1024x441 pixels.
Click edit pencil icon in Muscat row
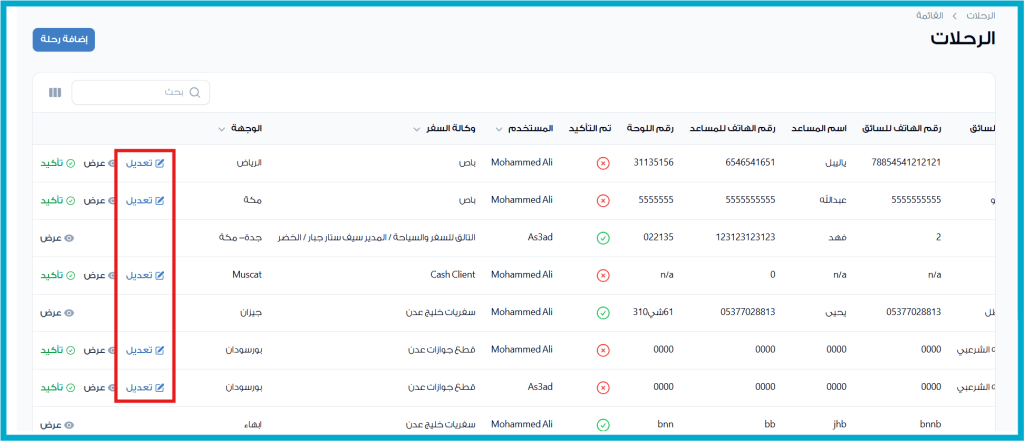158,275
